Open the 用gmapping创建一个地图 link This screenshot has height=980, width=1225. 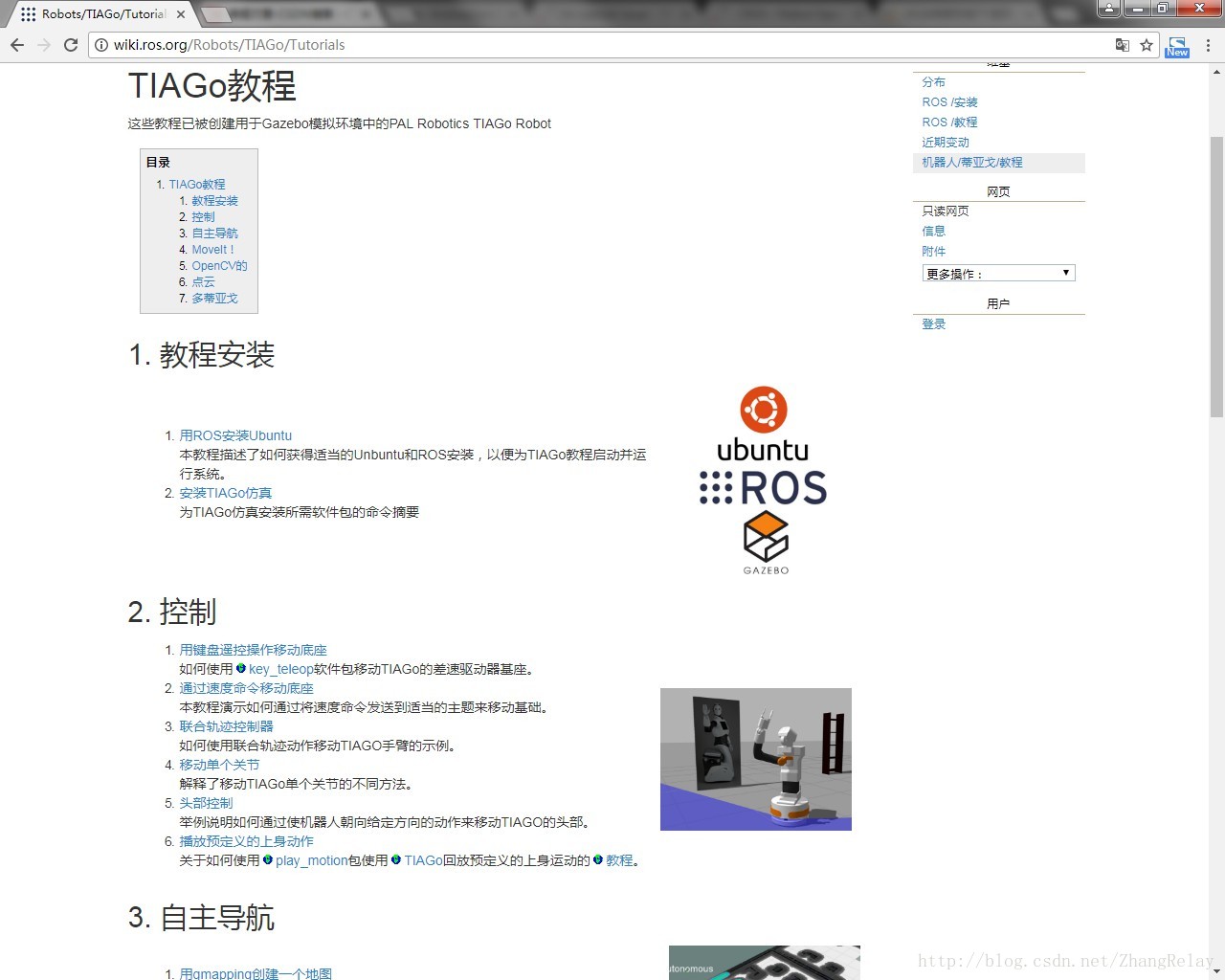click(256, 973)
